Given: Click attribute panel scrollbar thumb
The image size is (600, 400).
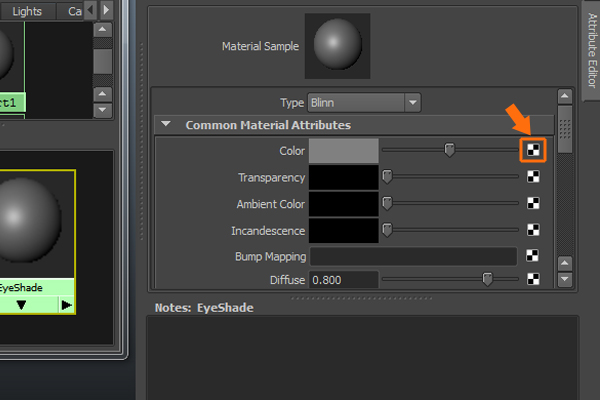Looking at the screenshot, I should pos(565,129).
